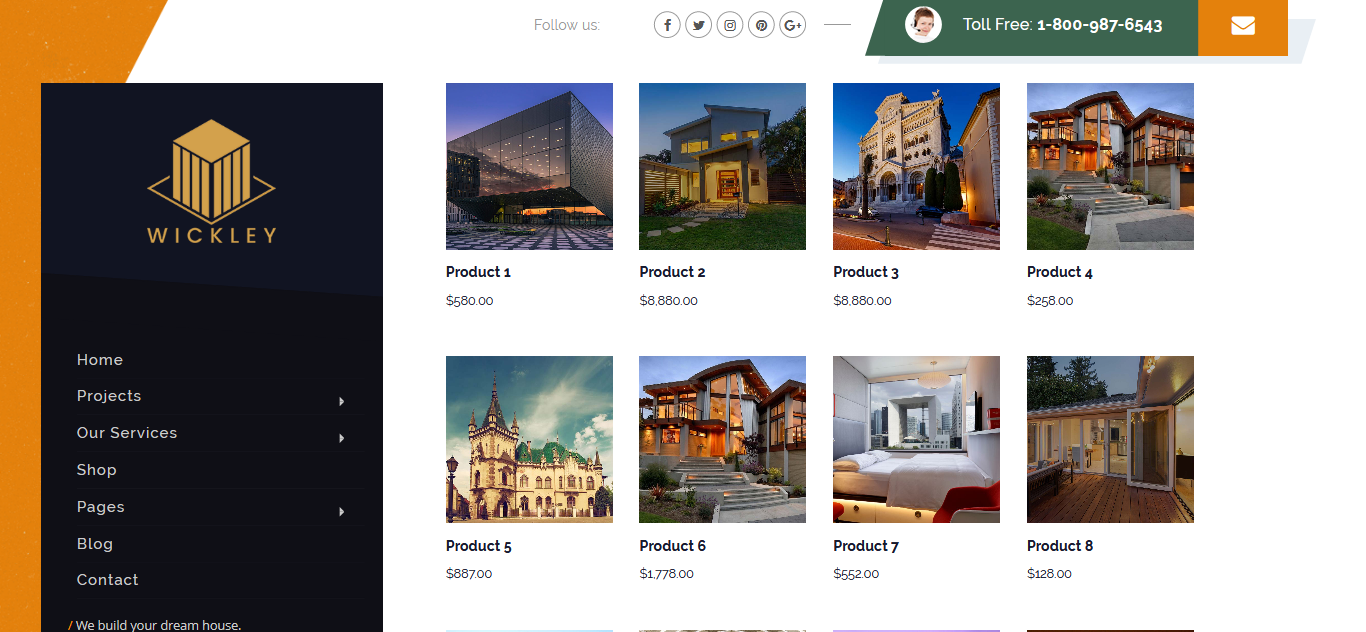Click the Product 4 title link
Screen dimensions: 1366x632
click(1060, 272)
